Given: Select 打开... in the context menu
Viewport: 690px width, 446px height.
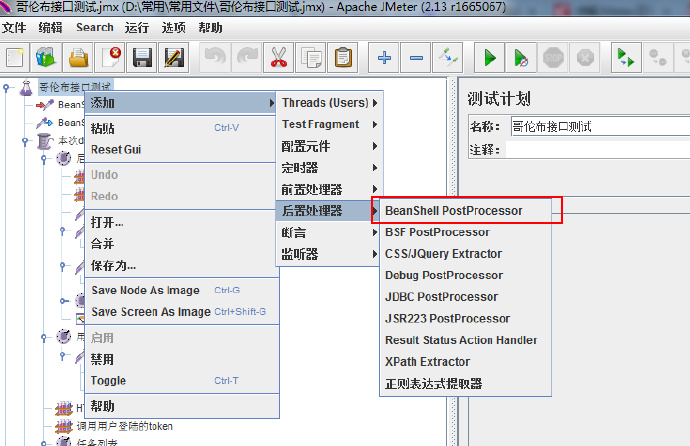Looking at the screenshot, I should tap(181, 222).
